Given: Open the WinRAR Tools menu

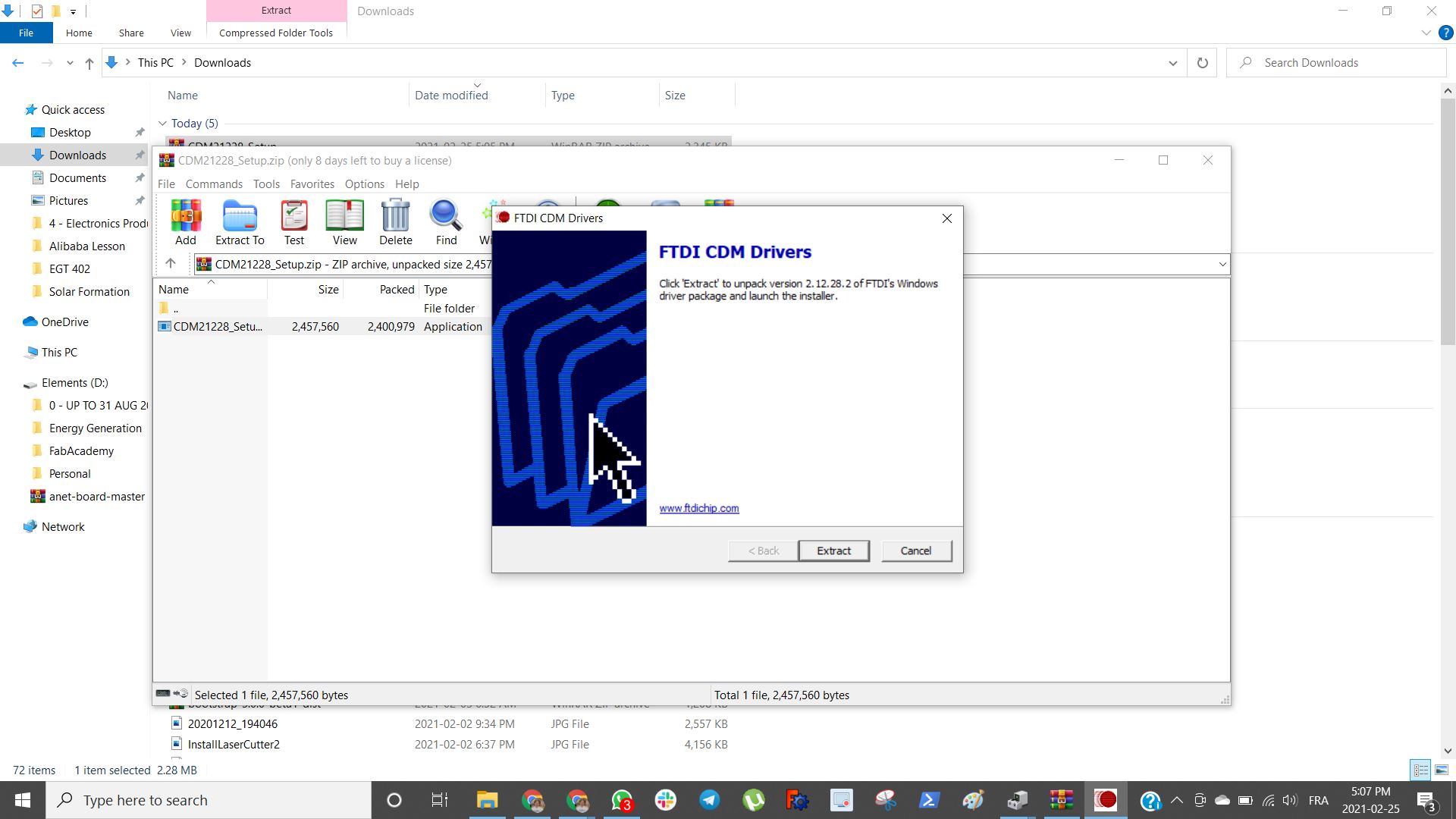Looking at the screenshot, I should (266, 184).
